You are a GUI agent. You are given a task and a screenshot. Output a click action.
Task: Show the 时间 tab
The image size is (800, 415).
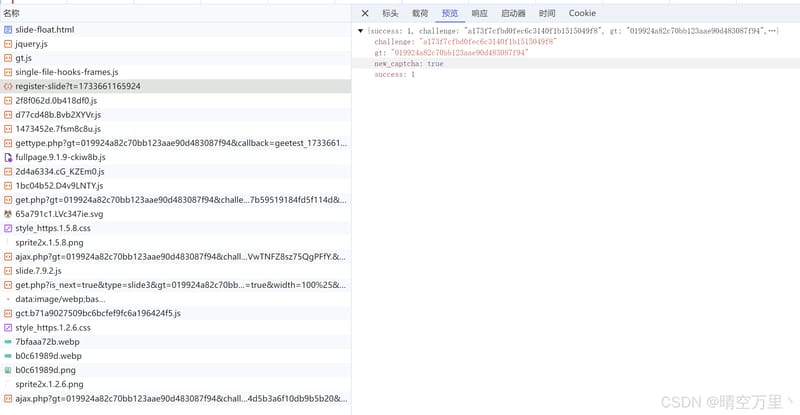[x=547, y=13]
